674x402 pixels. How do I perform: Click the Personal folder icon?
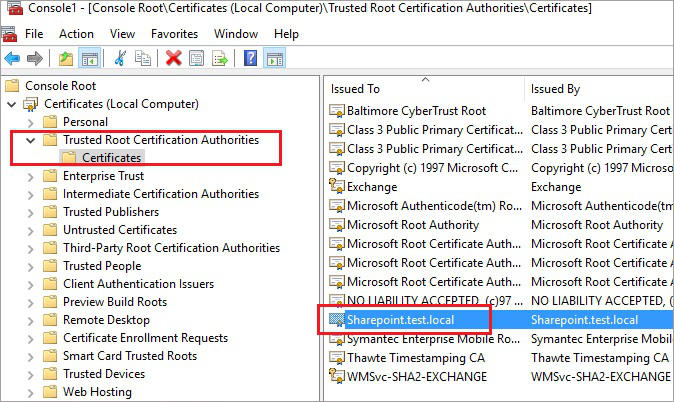click(x=50, y=122)
